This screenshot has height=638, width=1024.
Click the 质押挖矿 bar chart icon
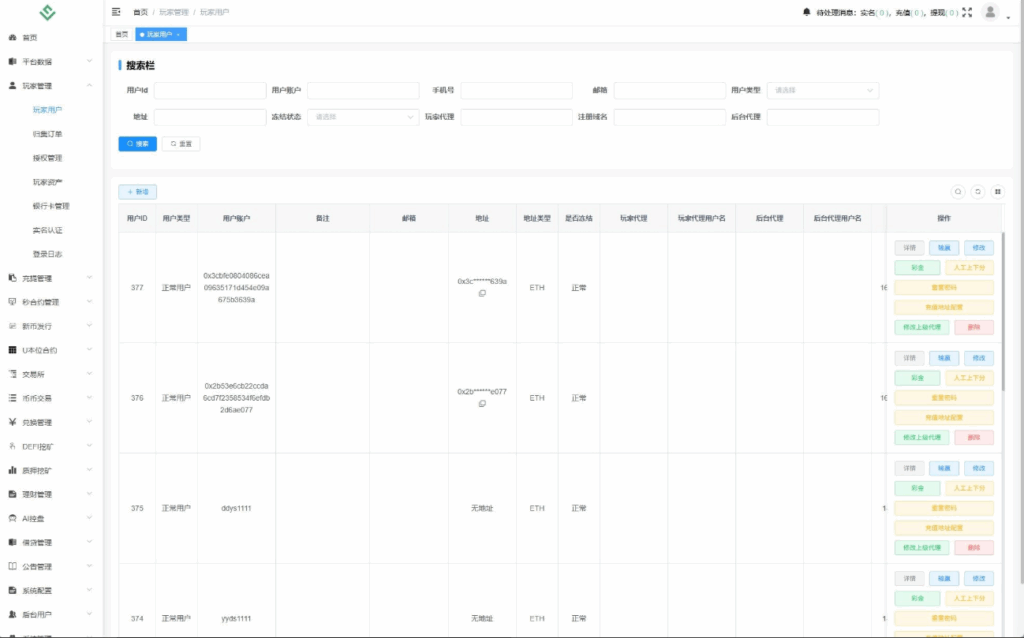12,470
